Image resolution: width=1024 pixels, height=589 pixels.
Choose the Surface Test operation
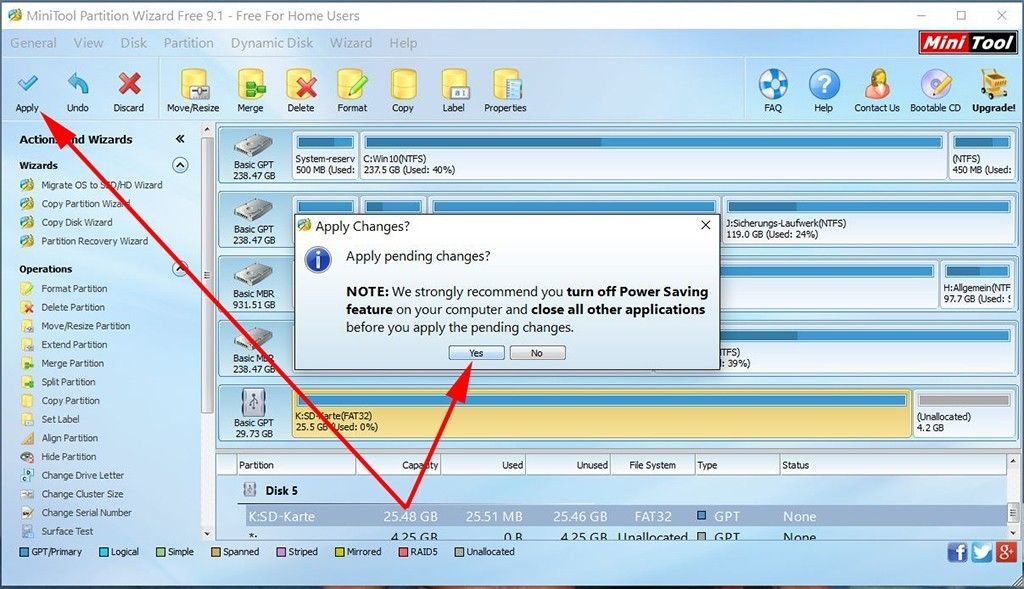click(x=67, y=532)
